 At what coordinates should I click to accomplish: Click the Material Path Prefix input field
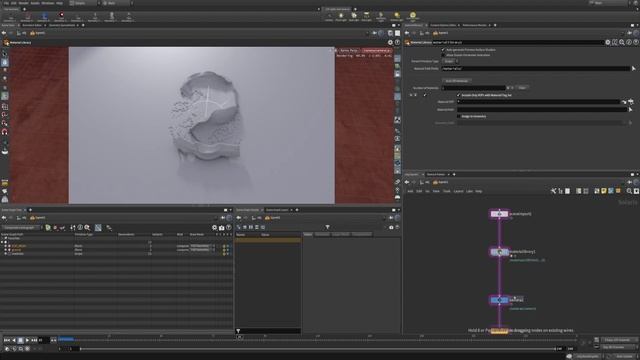536,69
